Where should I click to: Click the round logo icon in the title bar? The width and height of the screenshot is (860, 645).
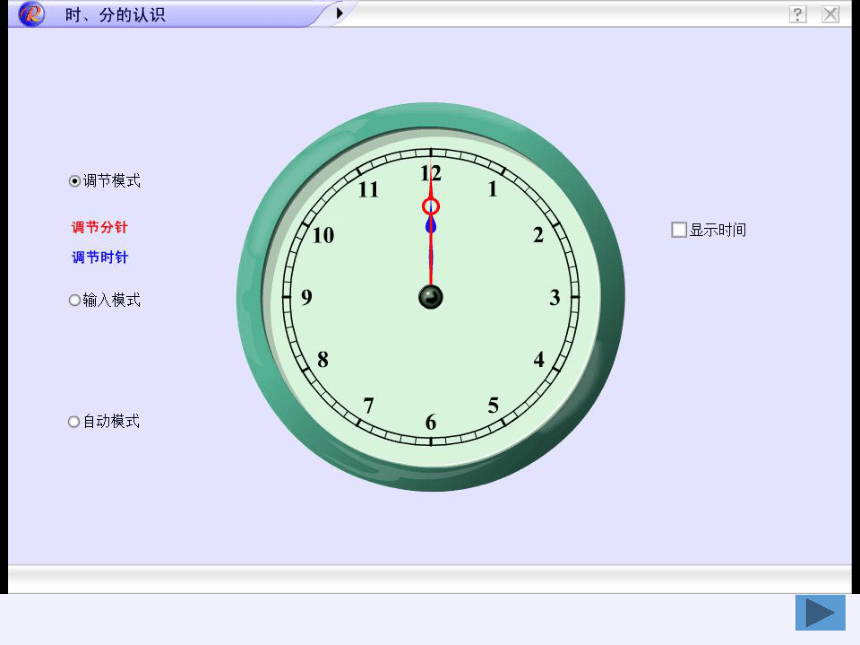(31, 14)
